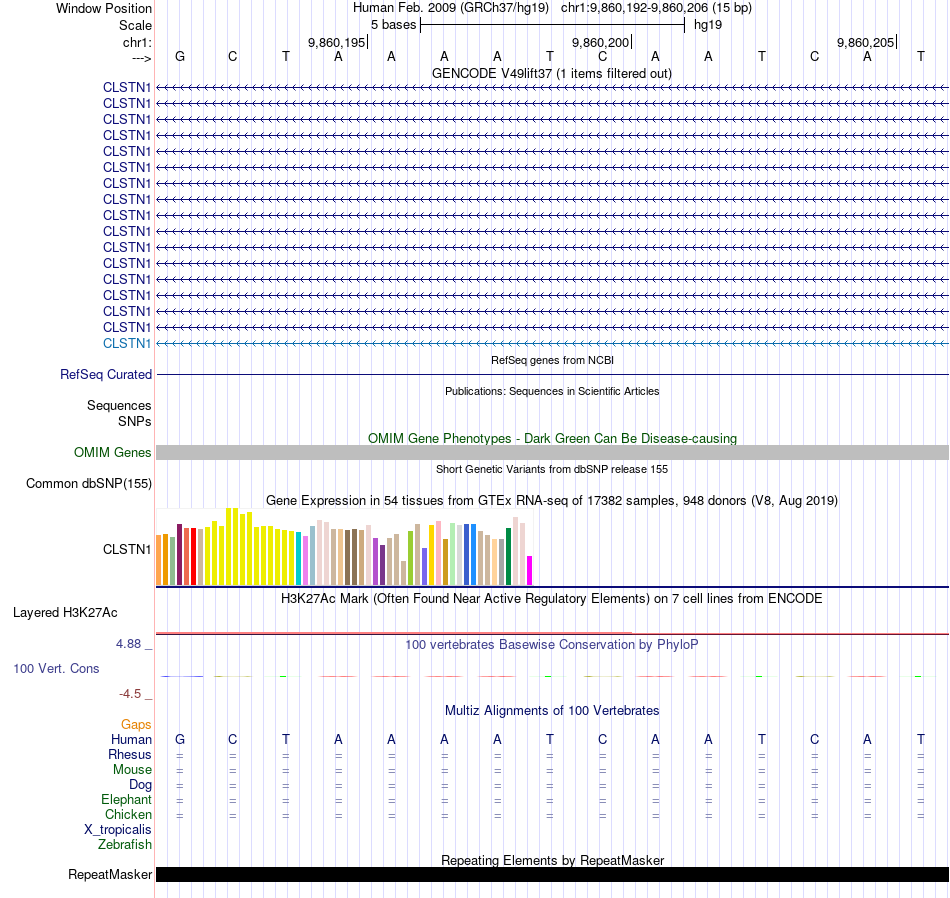Click the Zebrafish species row label
950x898 pixels.
(x=125, y=844)
